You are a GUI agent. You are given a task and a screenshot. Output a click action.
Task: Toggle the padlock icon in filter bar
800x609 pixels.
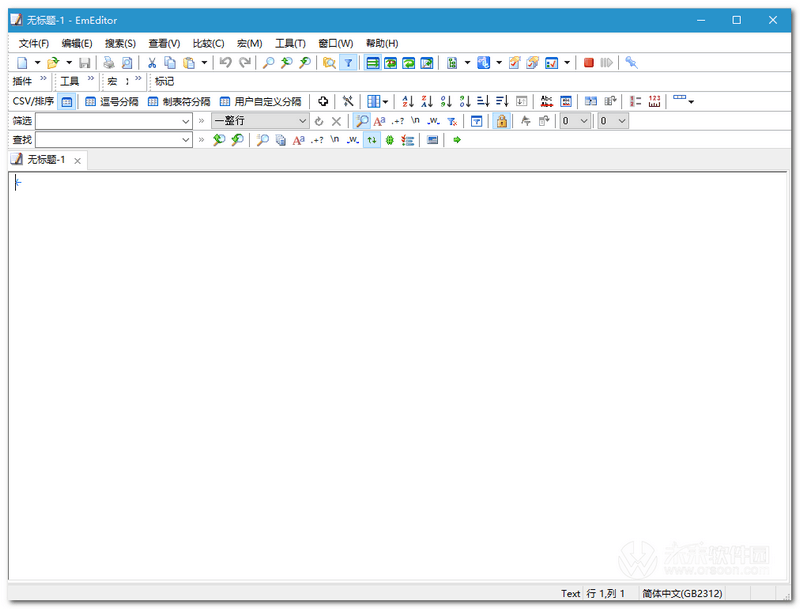pyautogui.click(x=502, y=121)
